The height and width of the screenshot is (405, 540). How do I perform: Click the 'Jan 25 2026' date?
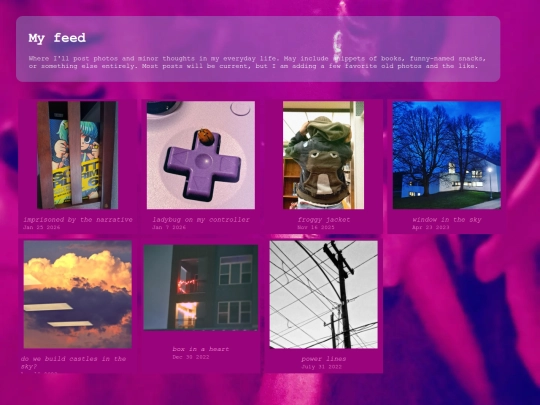coord(41,227)
